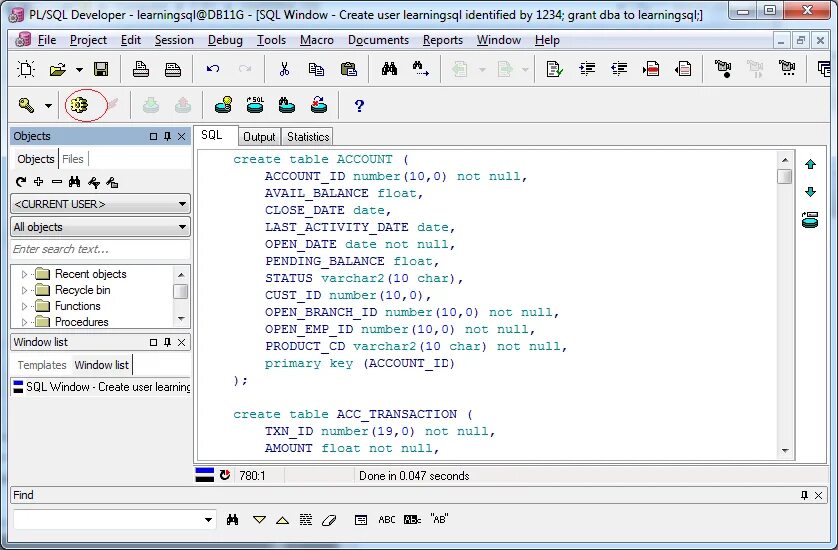Click the Find next down-triangle icon
This screenshot has width=838, height=550.
point(259,520)
